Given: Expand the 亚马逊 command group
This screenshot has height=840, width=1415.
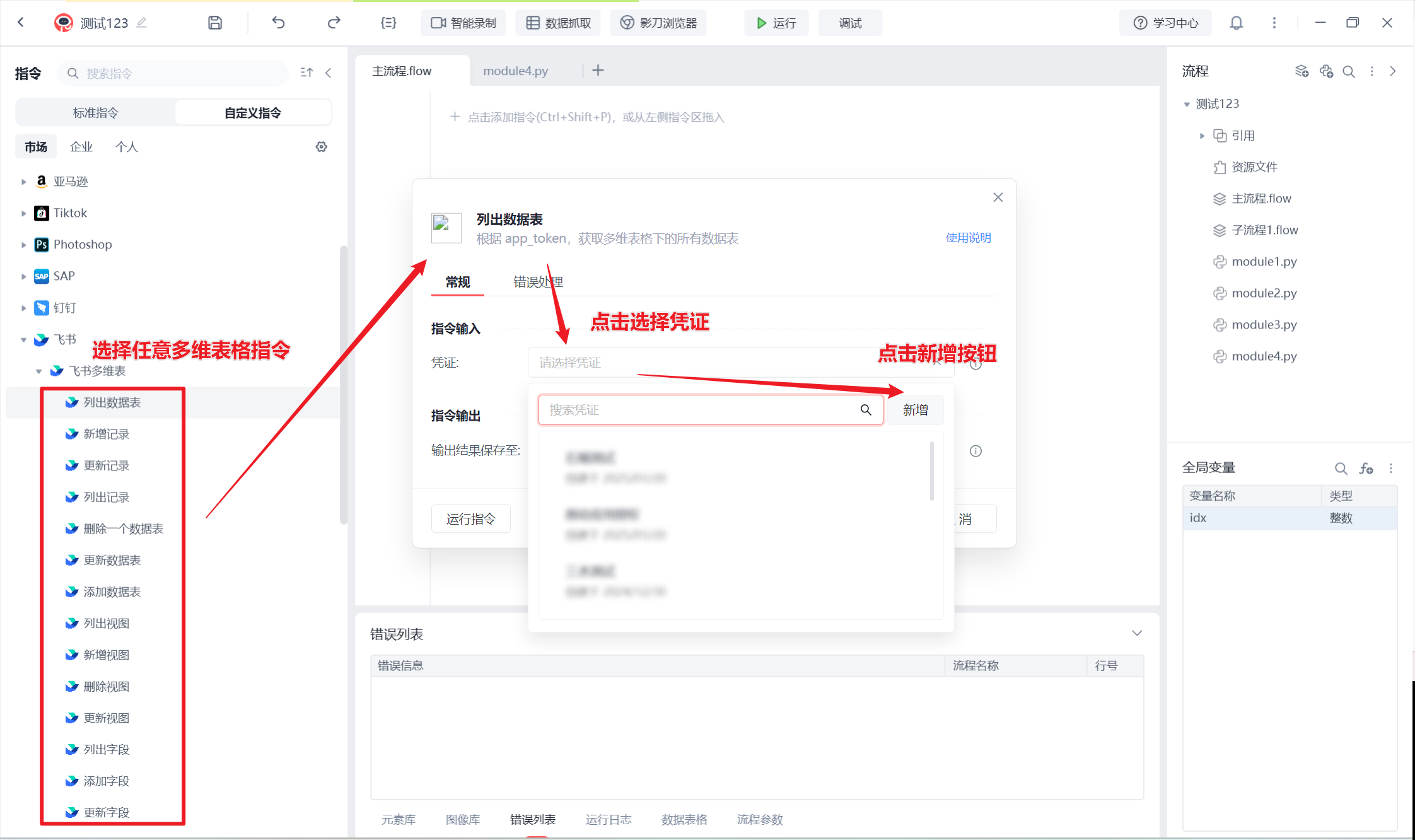Looking at the screenshot, I should (x=24, y=182).
